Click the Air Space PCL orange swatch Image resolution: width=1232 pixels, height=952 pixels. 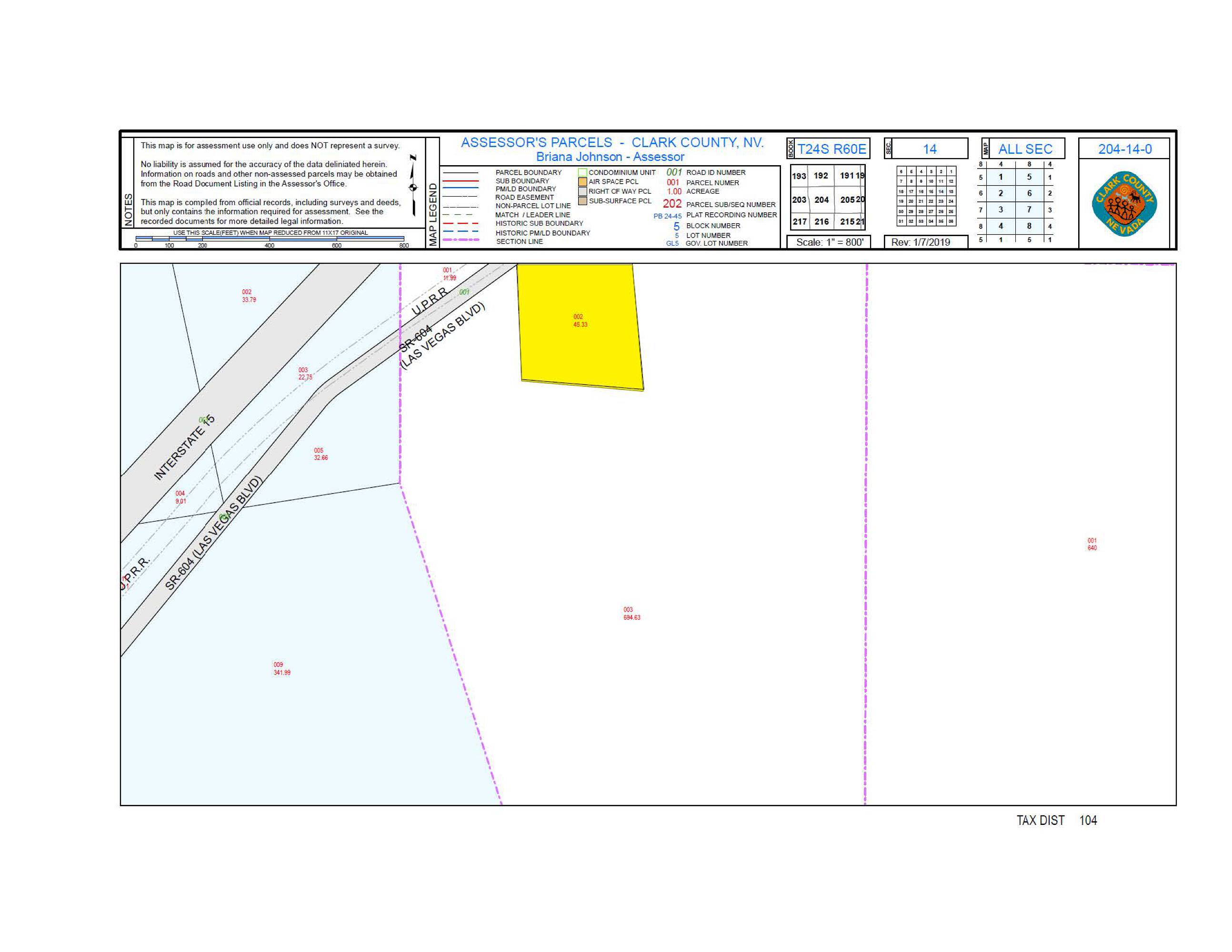pos(582,182)
